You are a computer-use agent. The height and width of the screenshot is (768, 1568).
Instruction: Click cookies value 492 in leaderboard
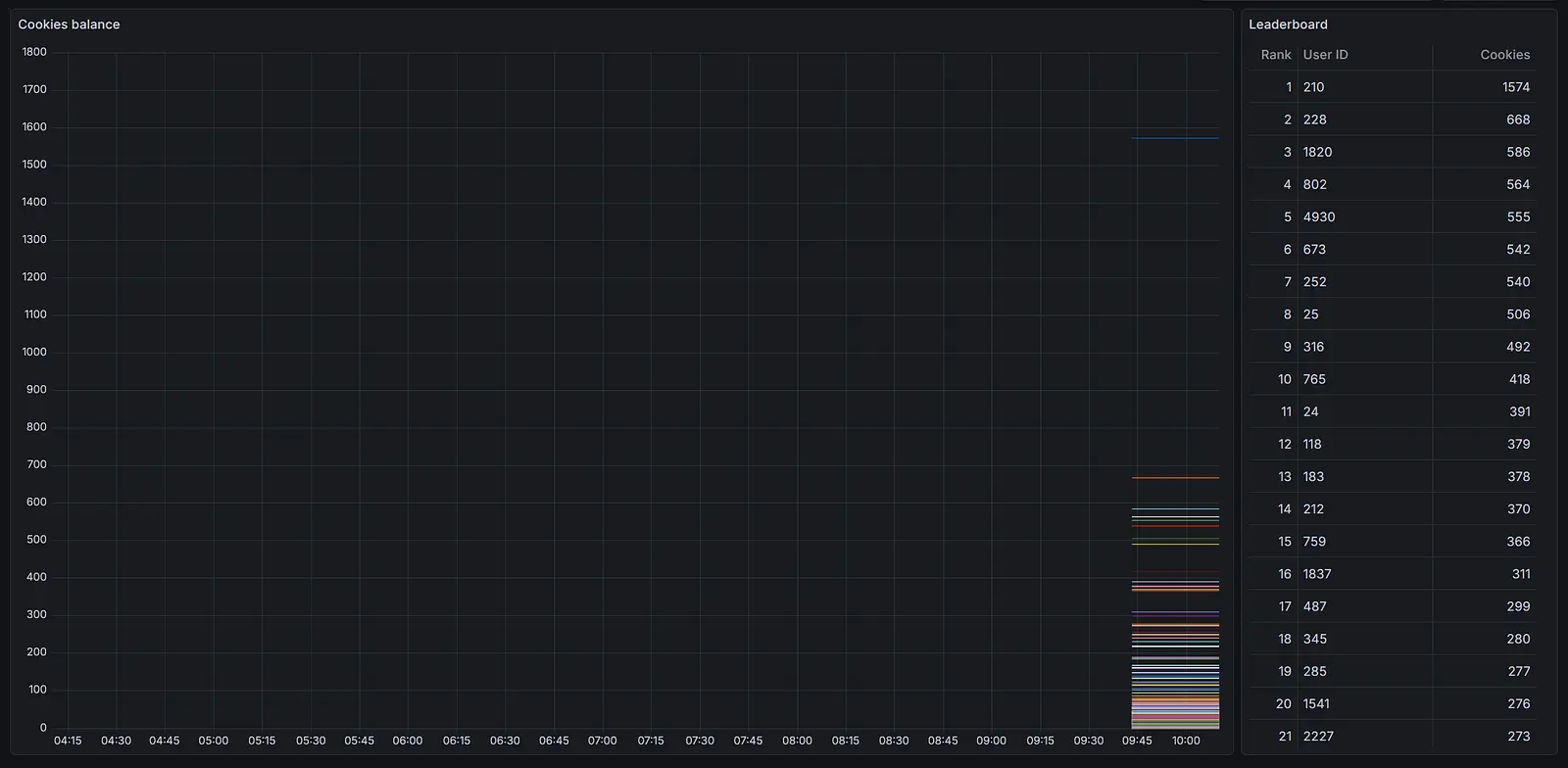click(1518, 347)
